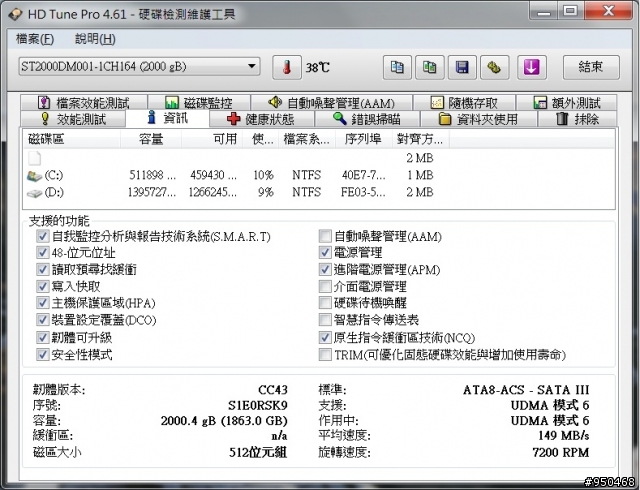Select the D: drive partition icon
The image size is (640, 490).
[34, 193]
